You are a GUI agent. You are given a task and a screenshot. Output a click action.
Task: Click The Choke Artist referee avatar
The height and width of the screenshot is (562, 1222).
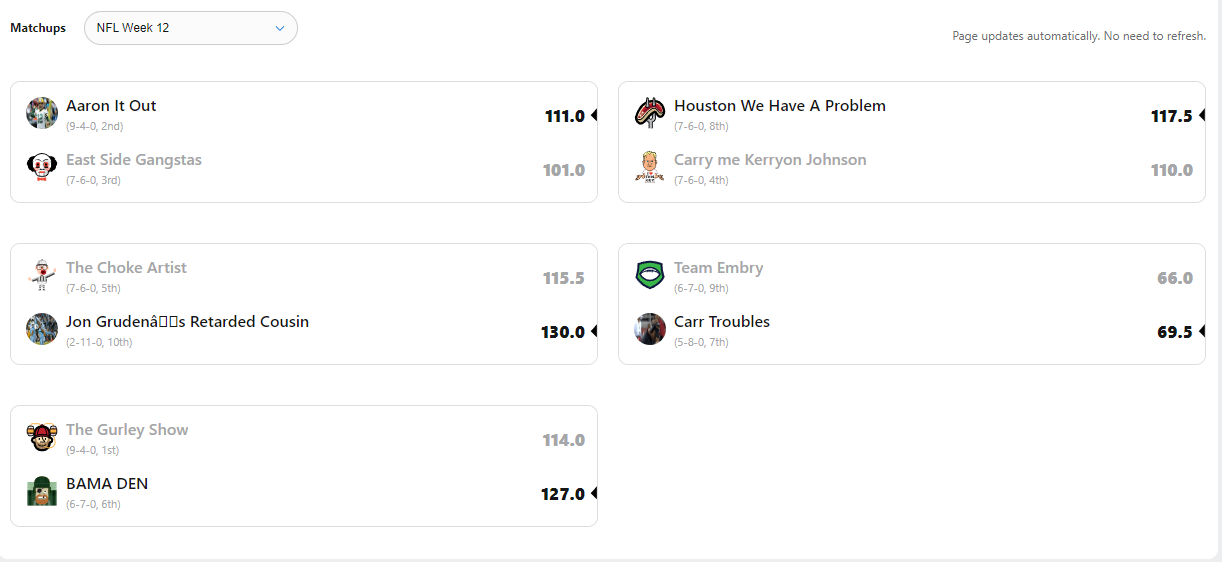click(x=42, y=275)
